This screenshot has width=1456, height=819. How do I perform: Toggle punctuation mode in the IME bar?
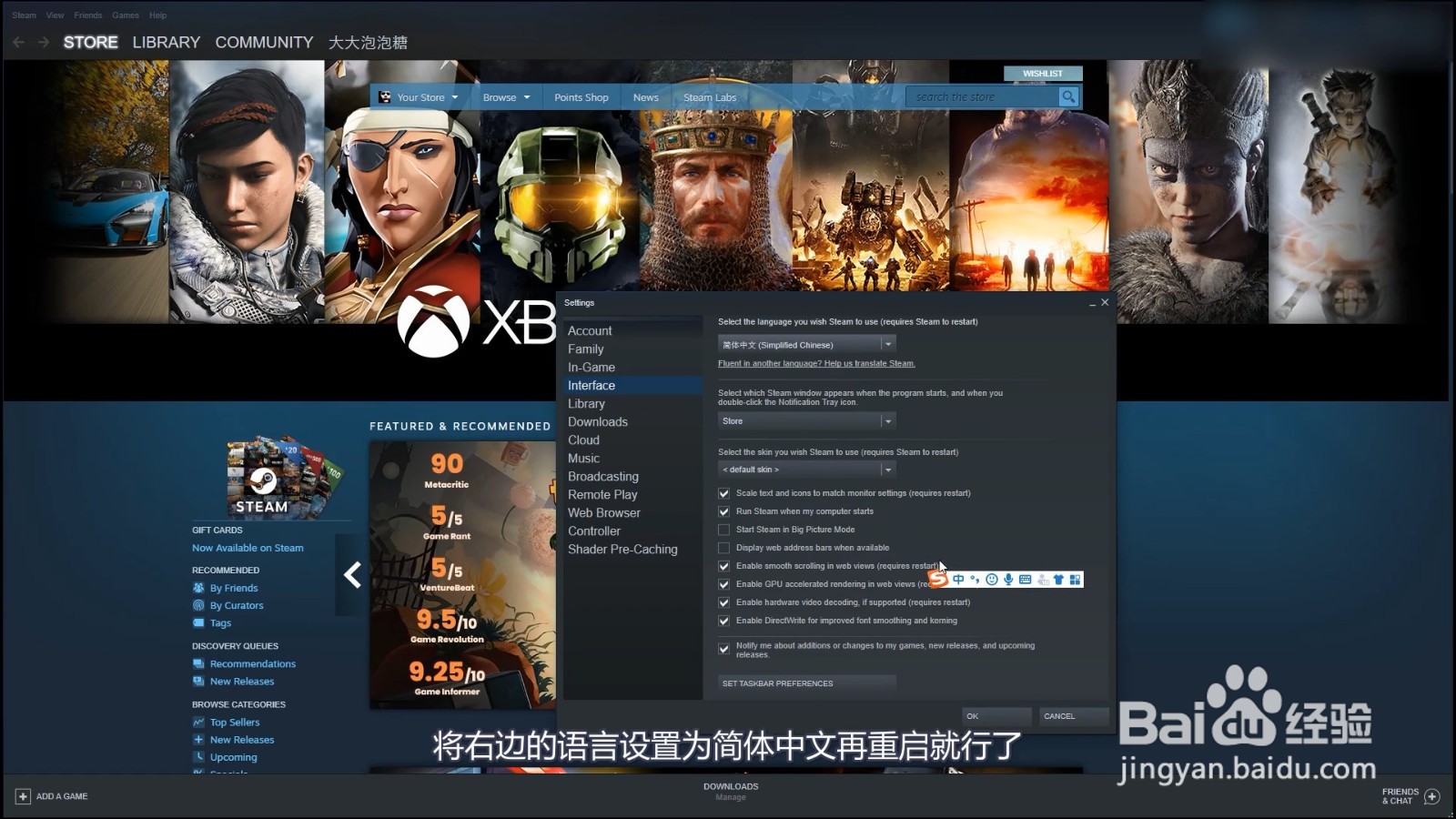975,580
